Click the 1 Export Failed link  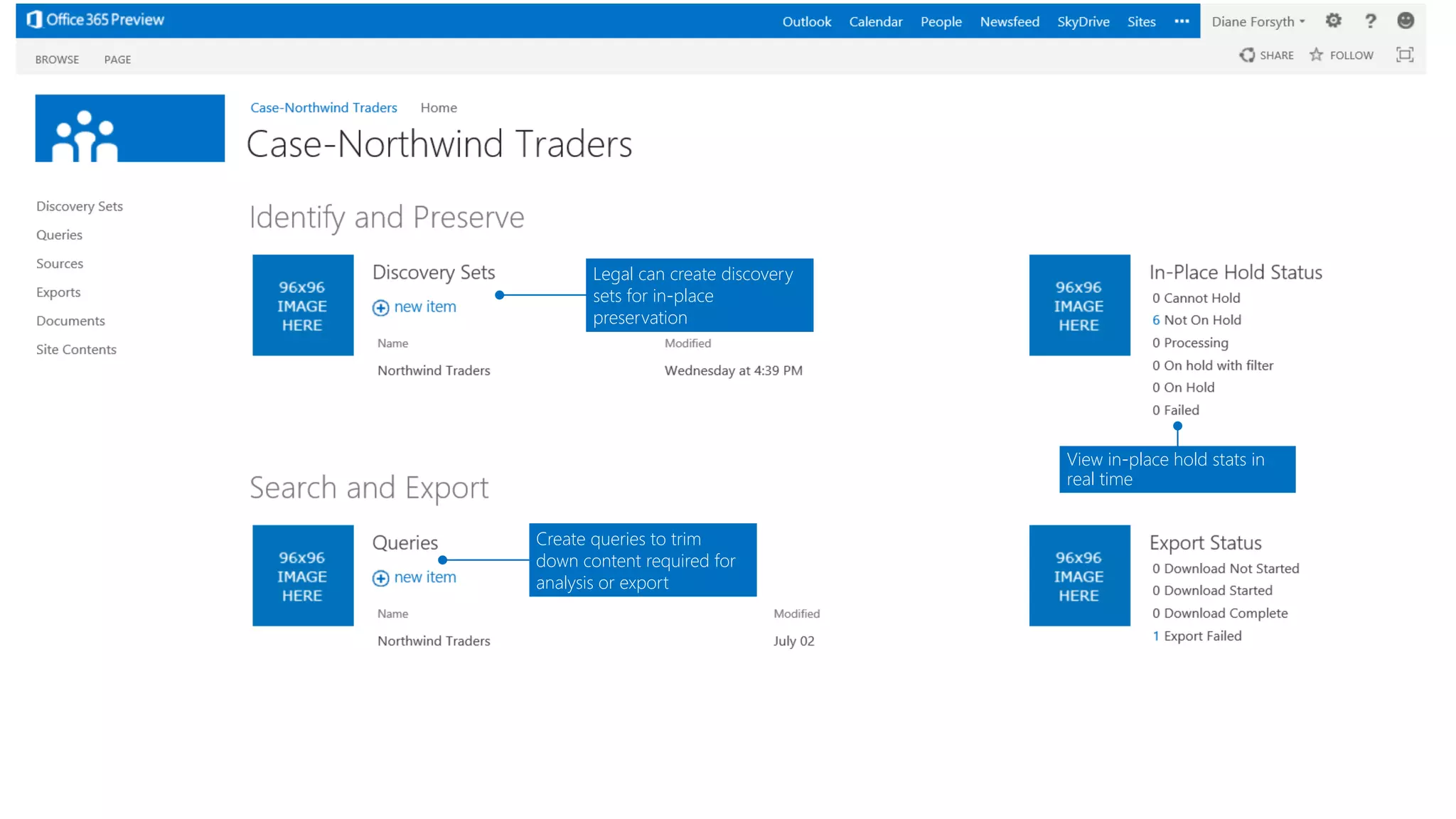(1197, 636)
